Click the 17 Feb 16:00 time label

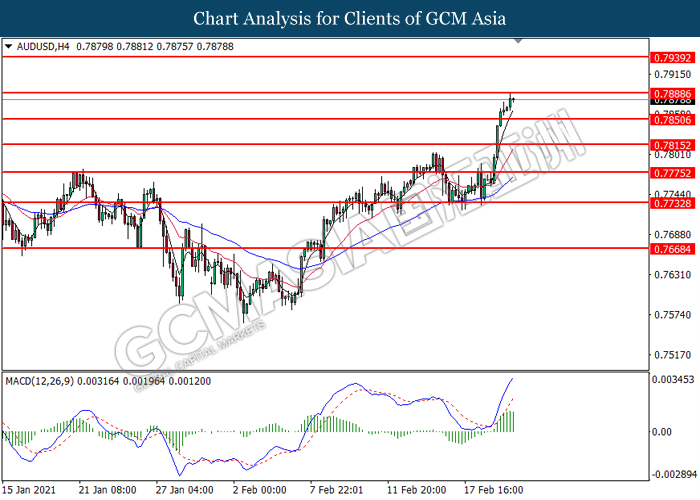click(494, 490)
